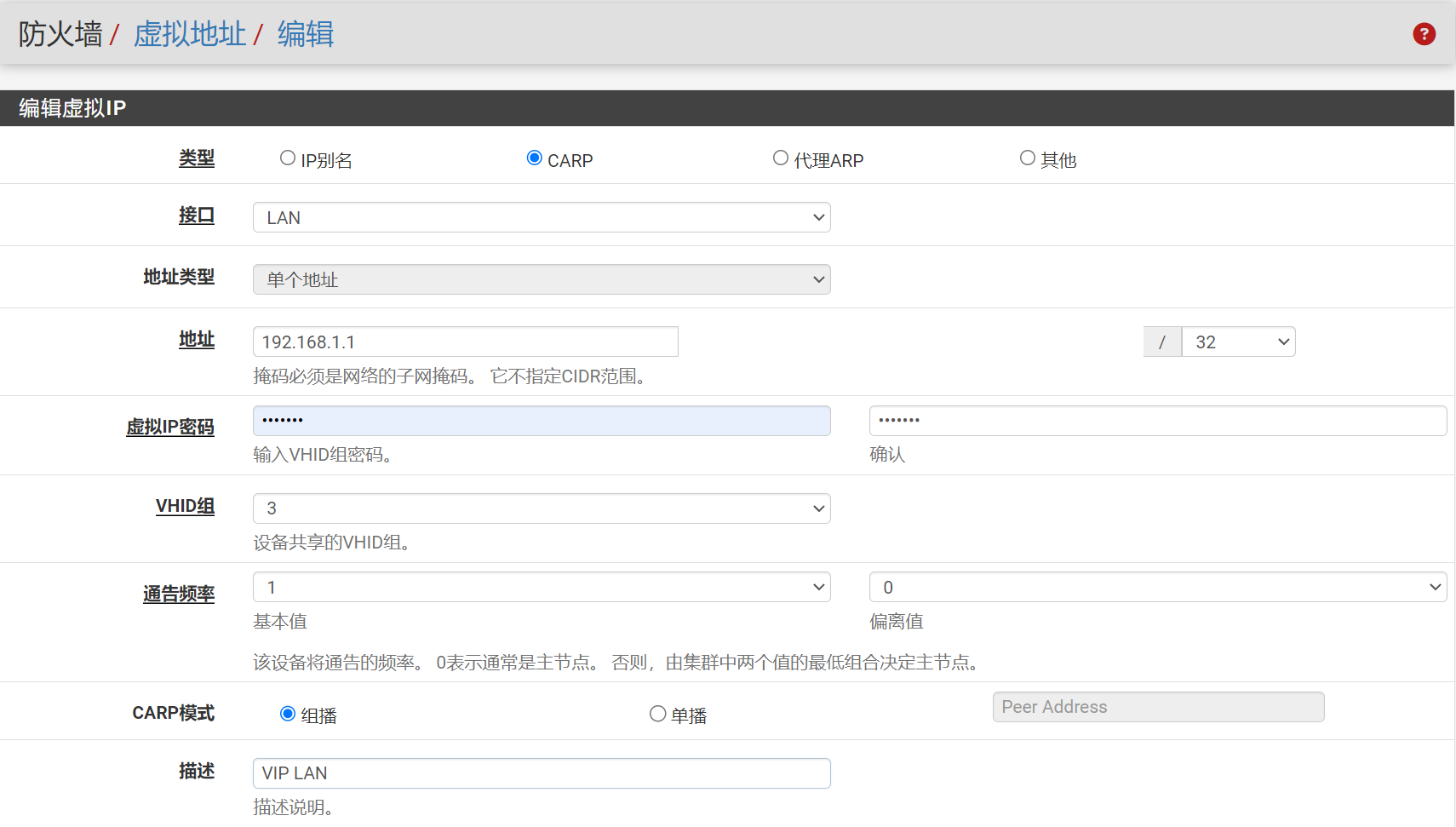Expand the 基本值 advertising frequency dropdown

[542, 587]
